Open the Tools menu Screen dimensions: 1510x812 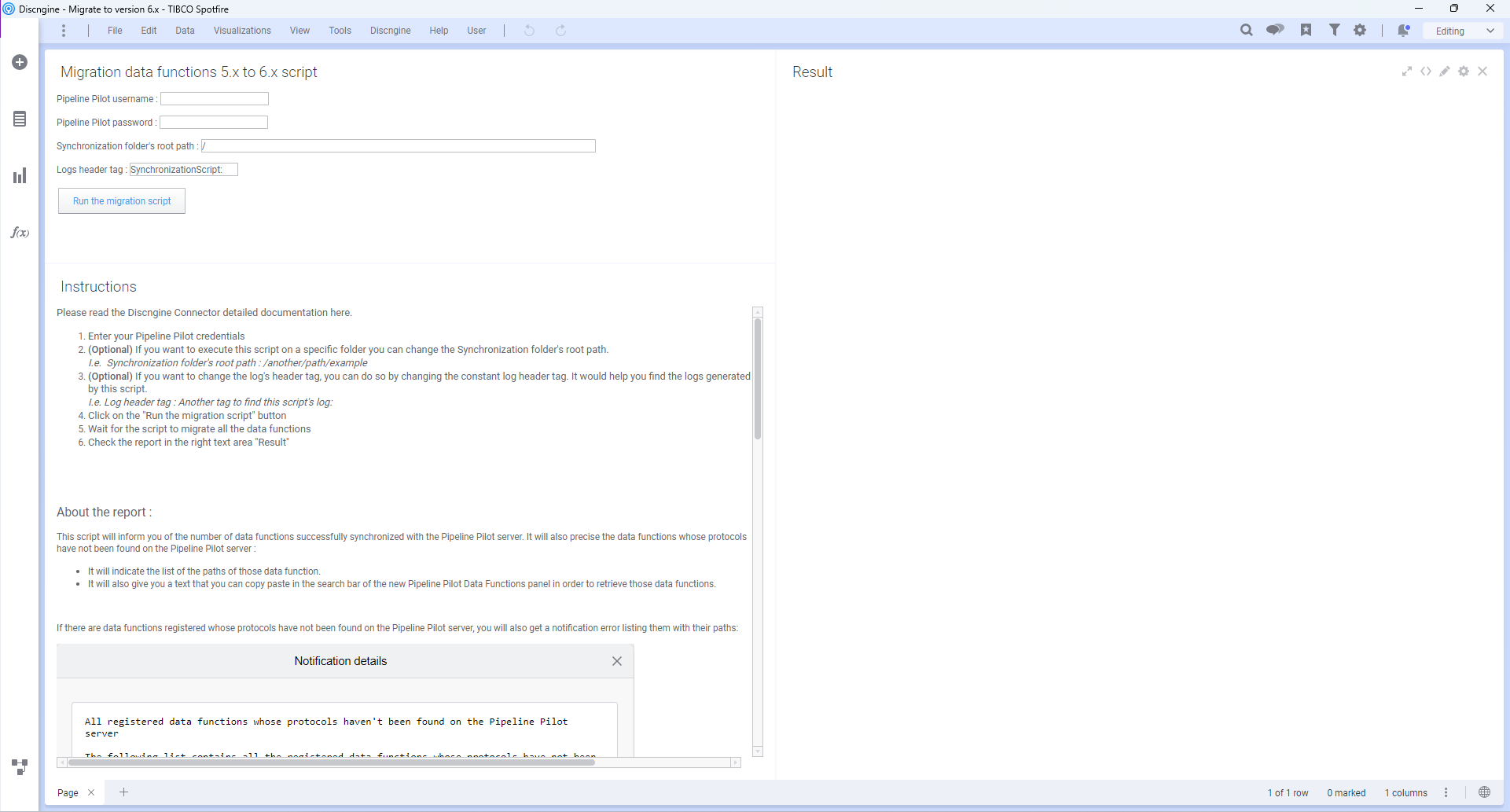[340, 31]
